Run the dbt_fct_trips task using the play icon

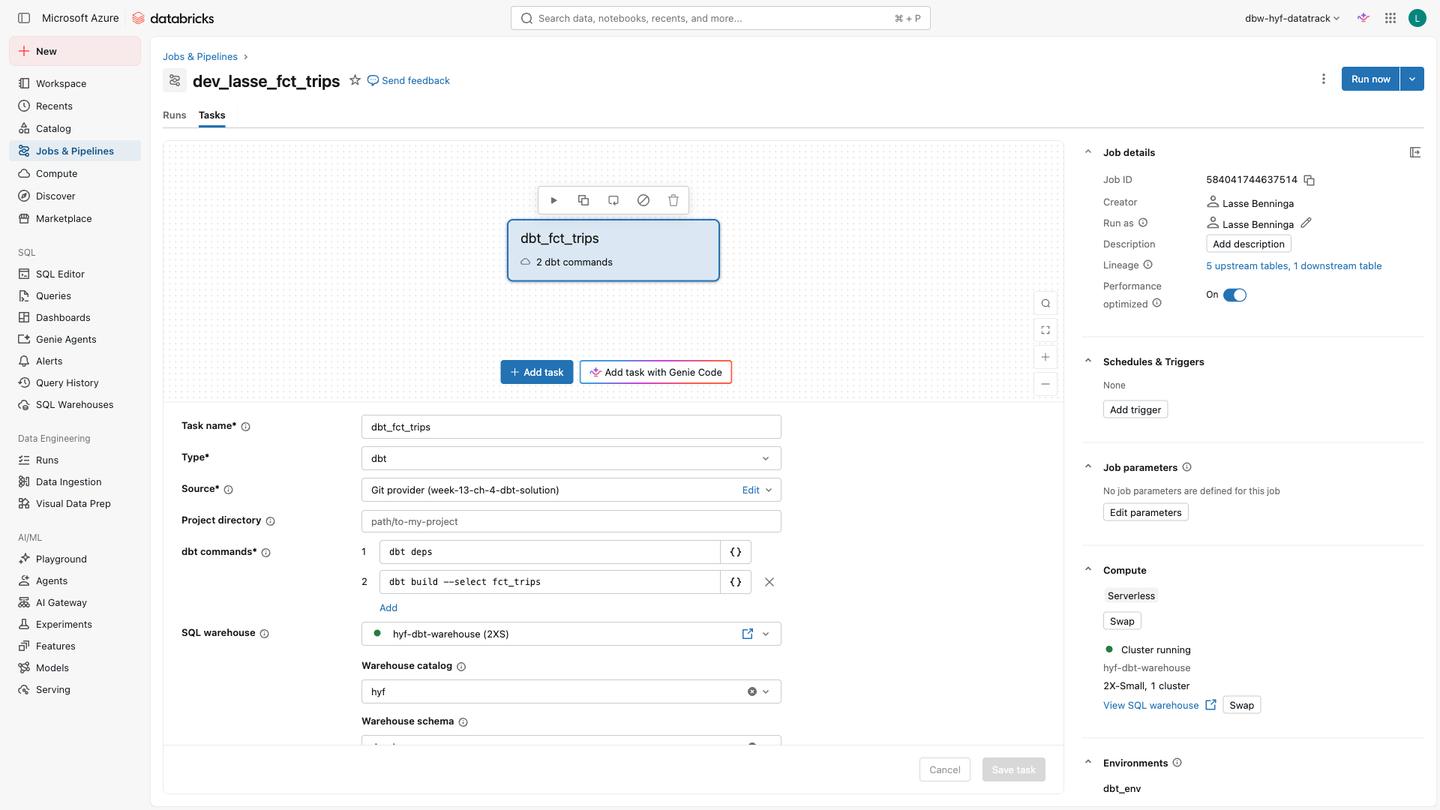click(x=554, y=200)
